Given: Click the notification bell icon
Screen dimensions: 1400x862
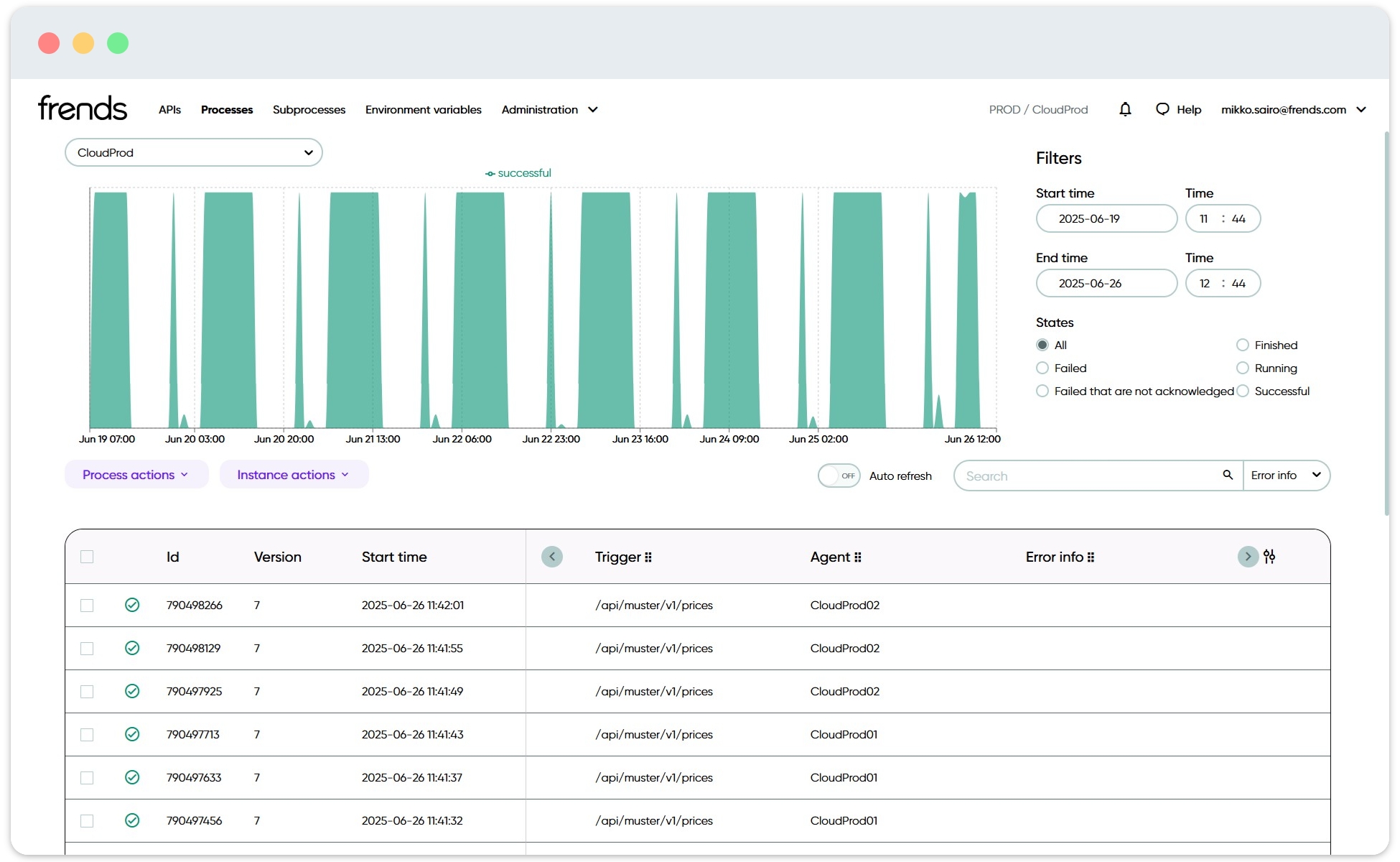Looking at the screenshot, I should (1125, 109).
